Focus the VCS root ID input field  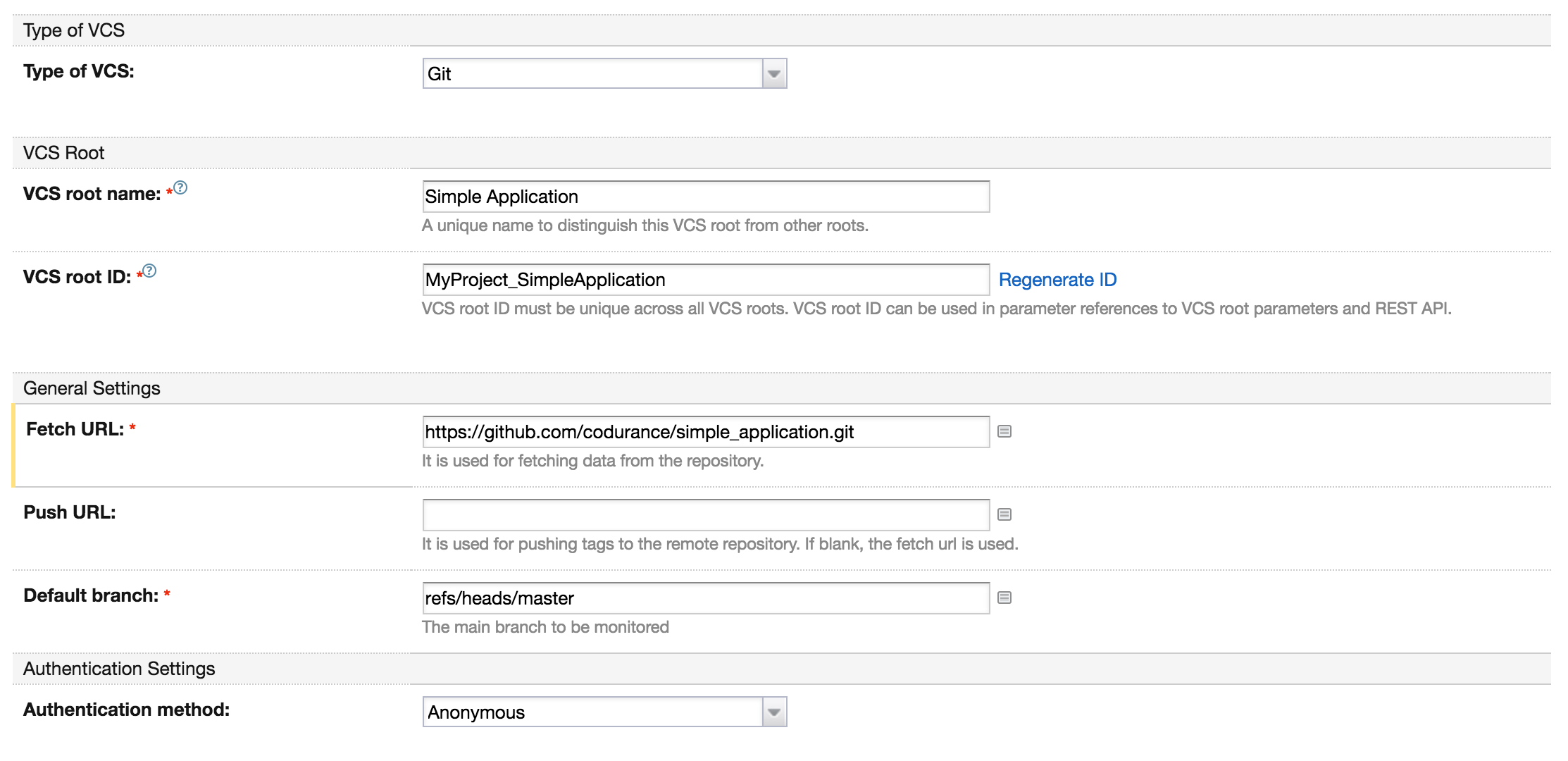tap(706, 280)
